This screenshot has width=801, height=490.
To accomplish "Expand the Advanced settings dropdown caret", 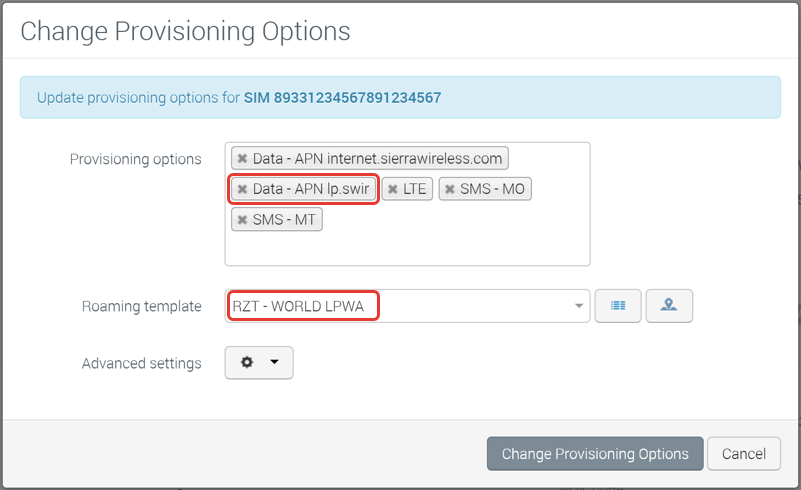I will (x=274, y=362).
